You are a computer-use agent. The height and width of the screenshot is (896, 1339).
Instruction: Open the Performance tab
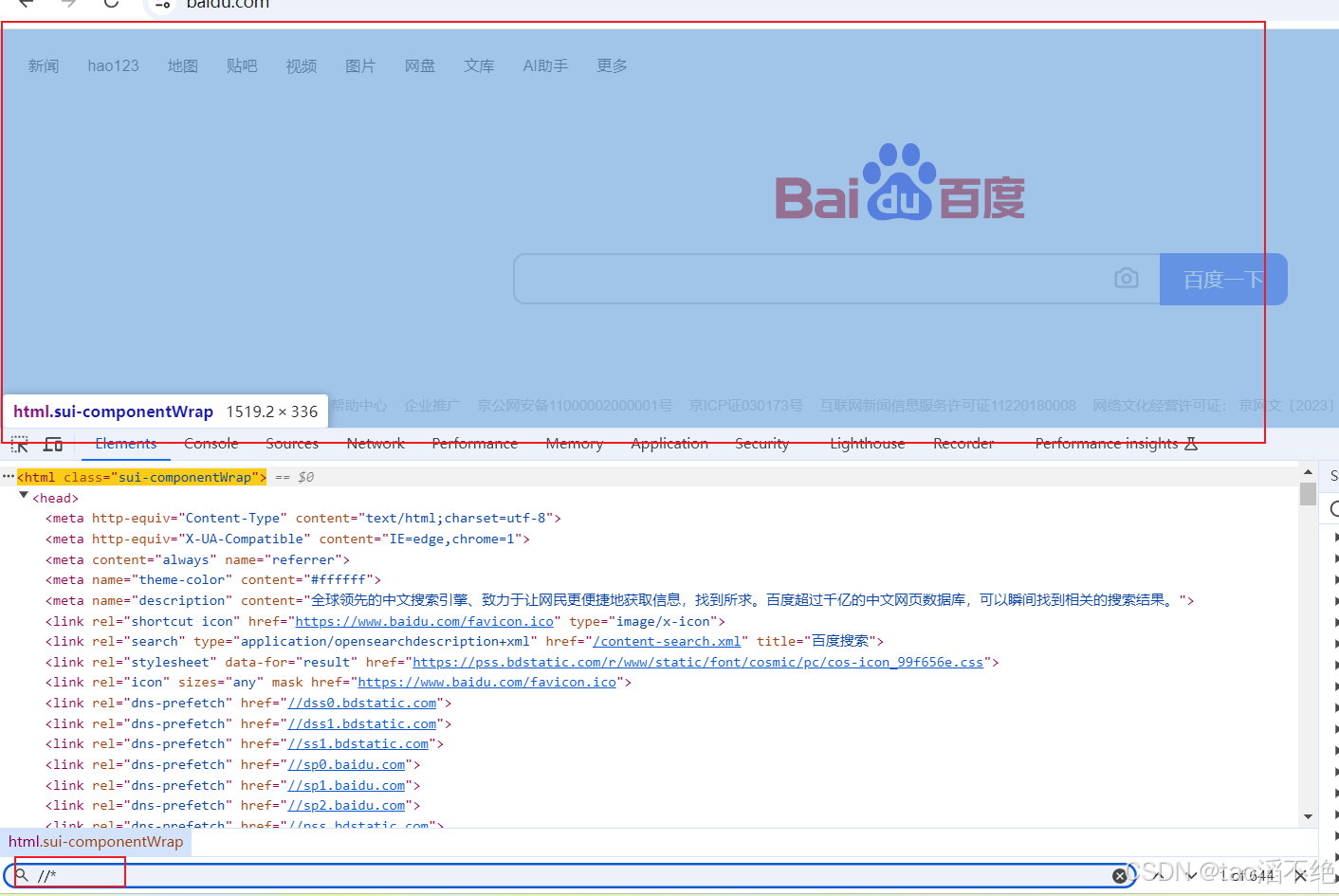tap(475, 444)
